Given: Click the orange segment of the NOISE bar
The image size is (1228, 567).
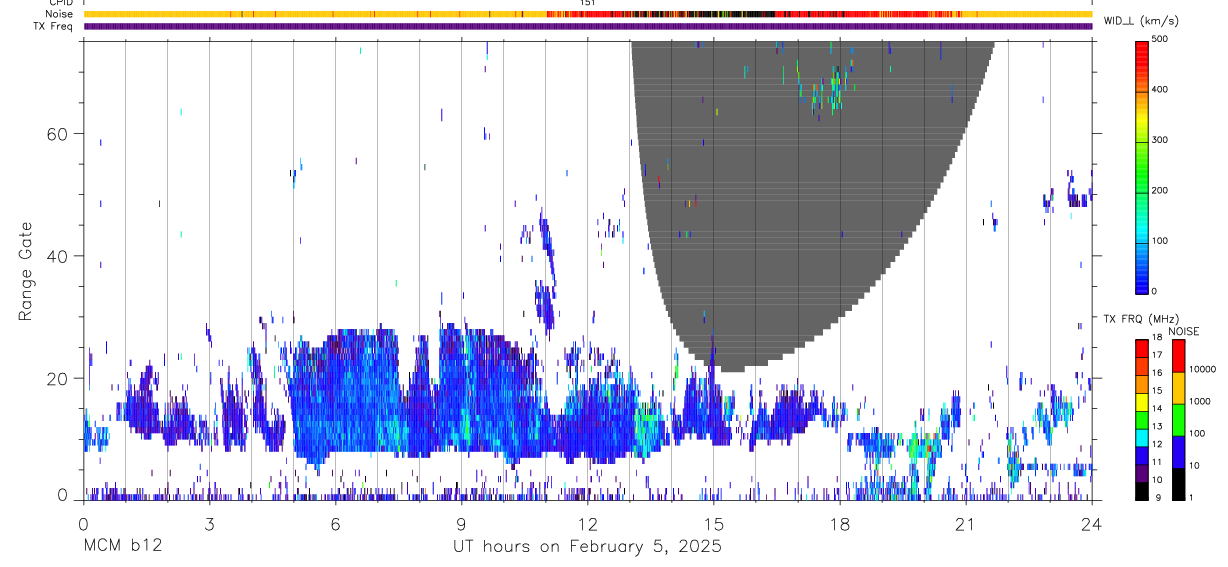Looking at the screenshot, I should click(x=1178, y=387).
